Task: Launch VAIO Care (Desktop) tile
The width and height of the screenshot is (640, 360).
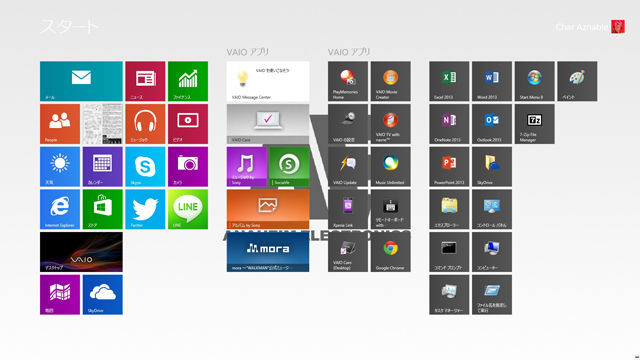Action: point(348,252)
